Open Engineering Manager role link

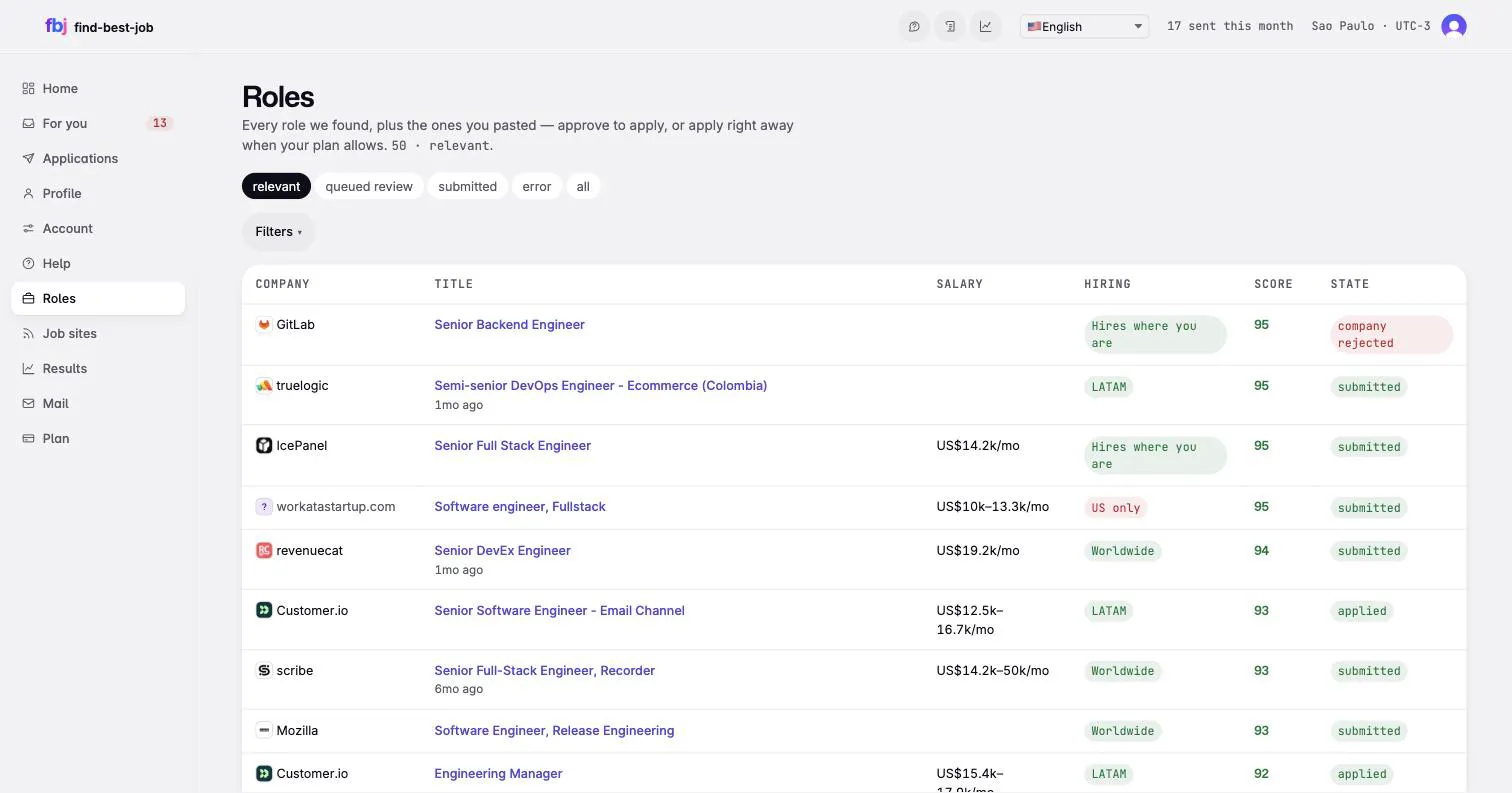(x=498, y=774)
